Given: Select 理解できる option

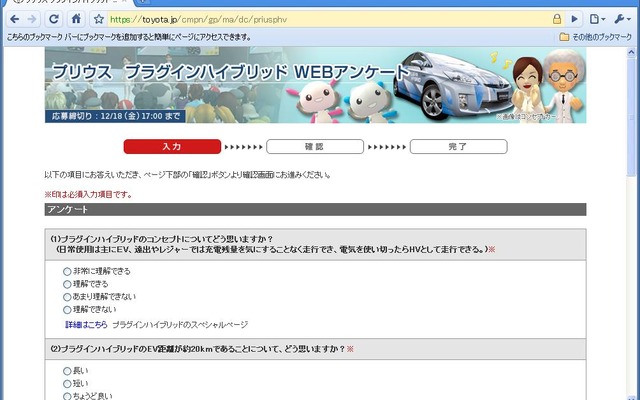Looking at the screenshot, I should [x=67, y=284].
